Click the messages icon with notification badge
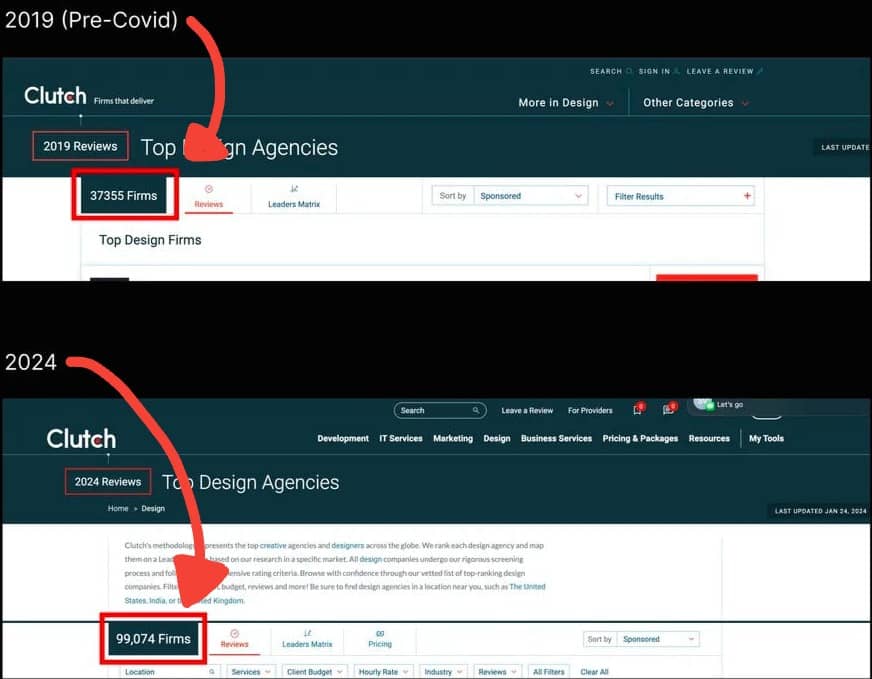 pos(670,409)
